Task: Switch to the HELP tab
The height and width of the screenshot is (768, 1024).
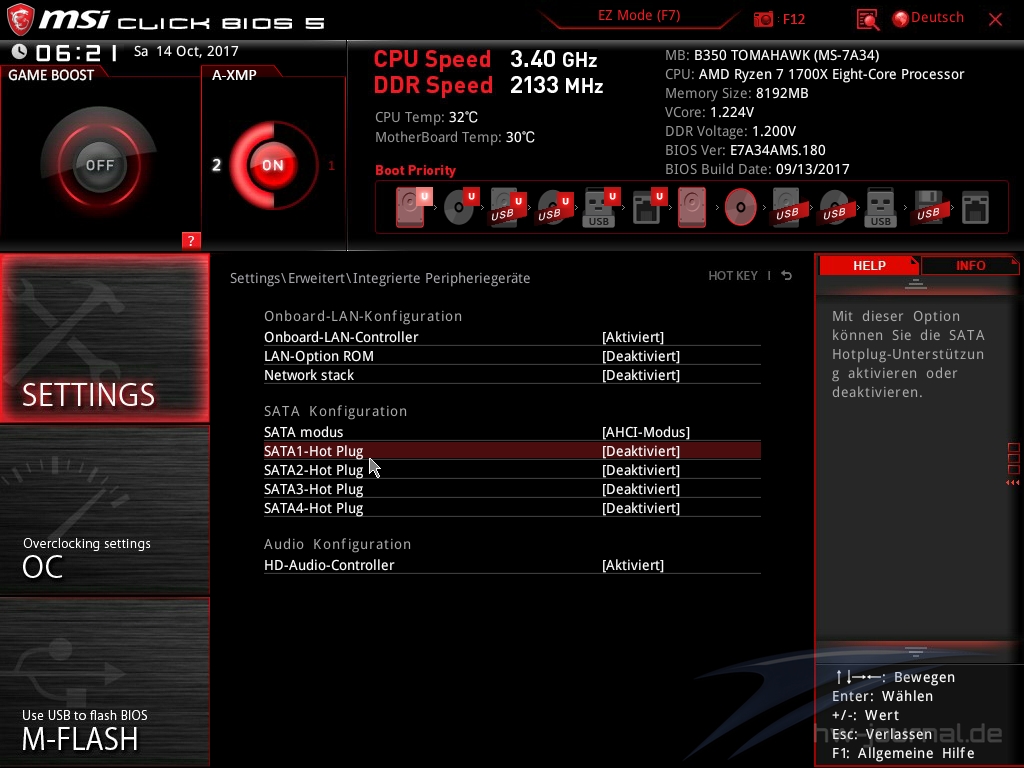Action: pos(869,265)
